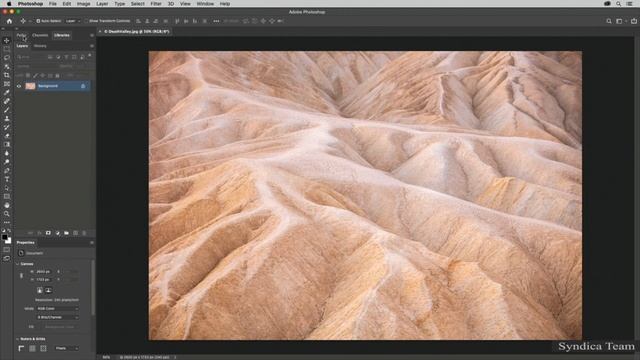The width and height of the screenshot is (640, 360).
Task: Open the Window menu
Action: tap(205, 4)
